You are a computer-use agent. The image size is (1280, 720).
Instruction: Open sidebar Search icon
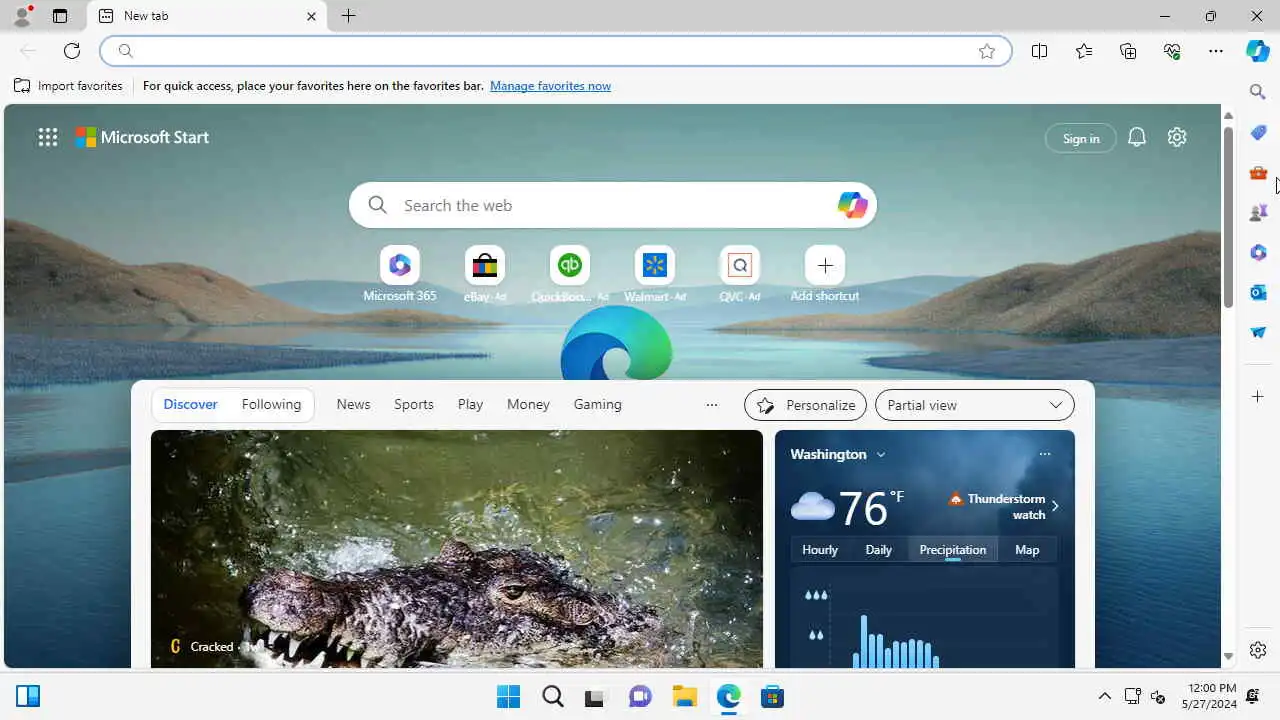coord(1258,92)
